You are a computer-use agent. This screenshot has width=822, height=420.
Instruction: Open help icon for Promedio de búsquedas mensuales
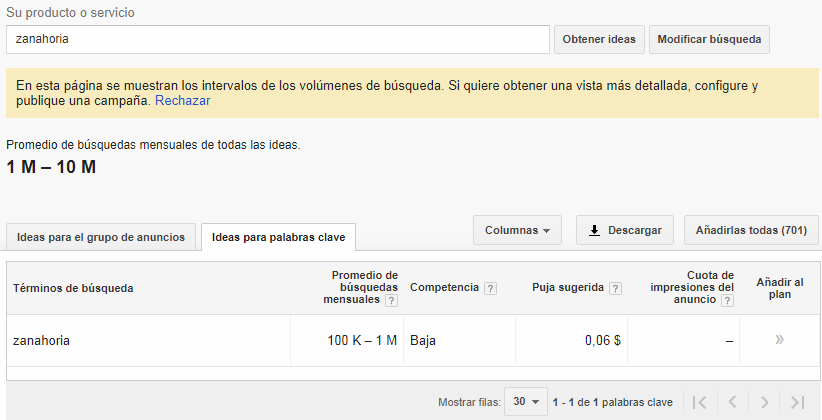click(x=391, y=300)
